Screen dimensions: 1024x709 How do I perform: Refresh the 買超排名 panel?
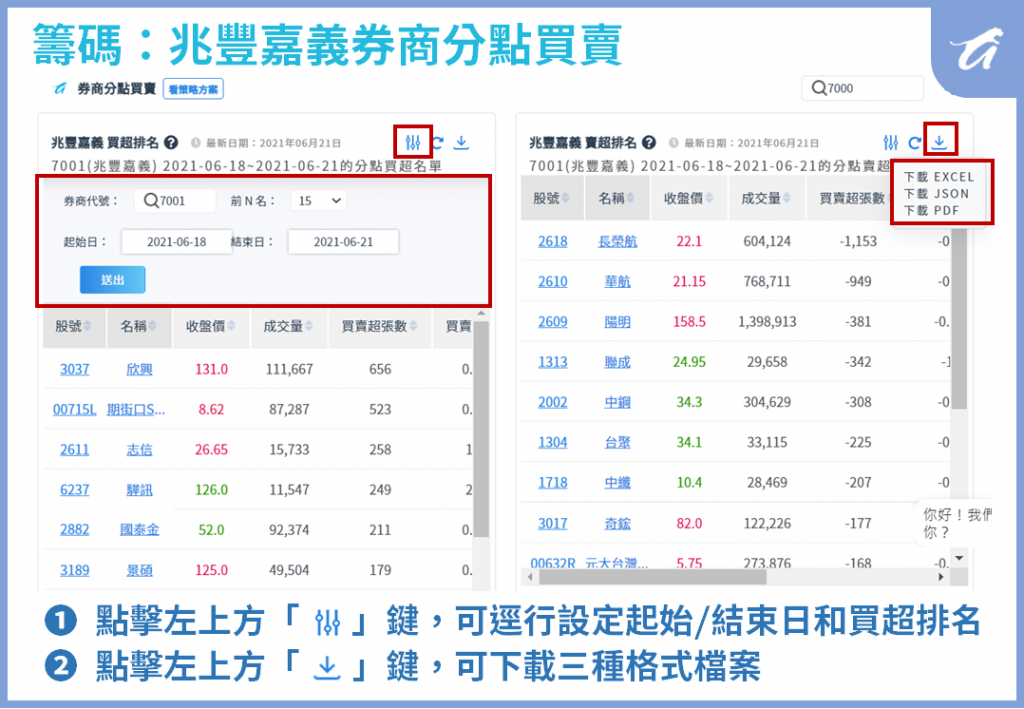pos(438,142)
